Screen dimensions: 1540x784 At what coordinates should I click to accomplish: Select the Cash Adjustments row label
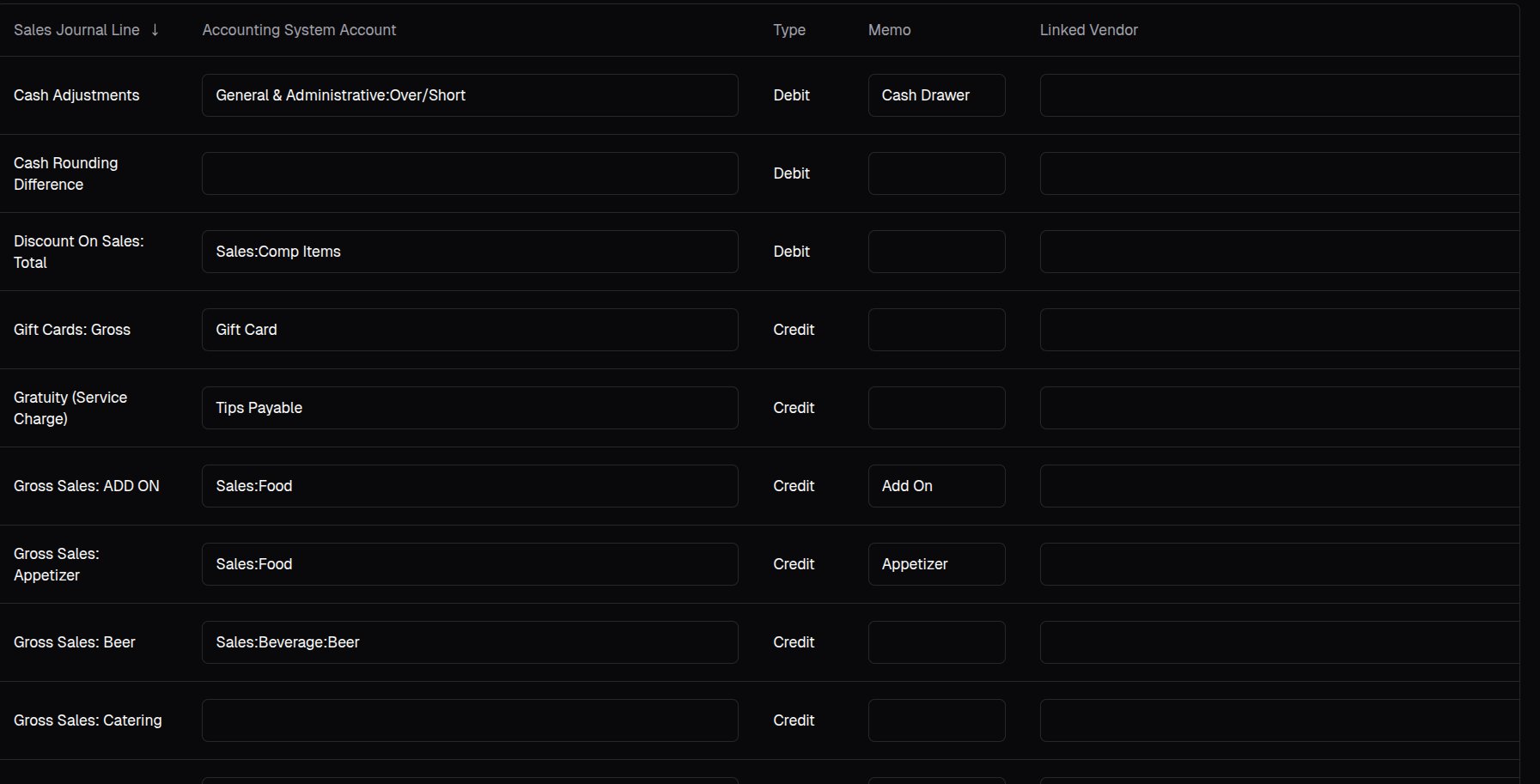(76, 95)
